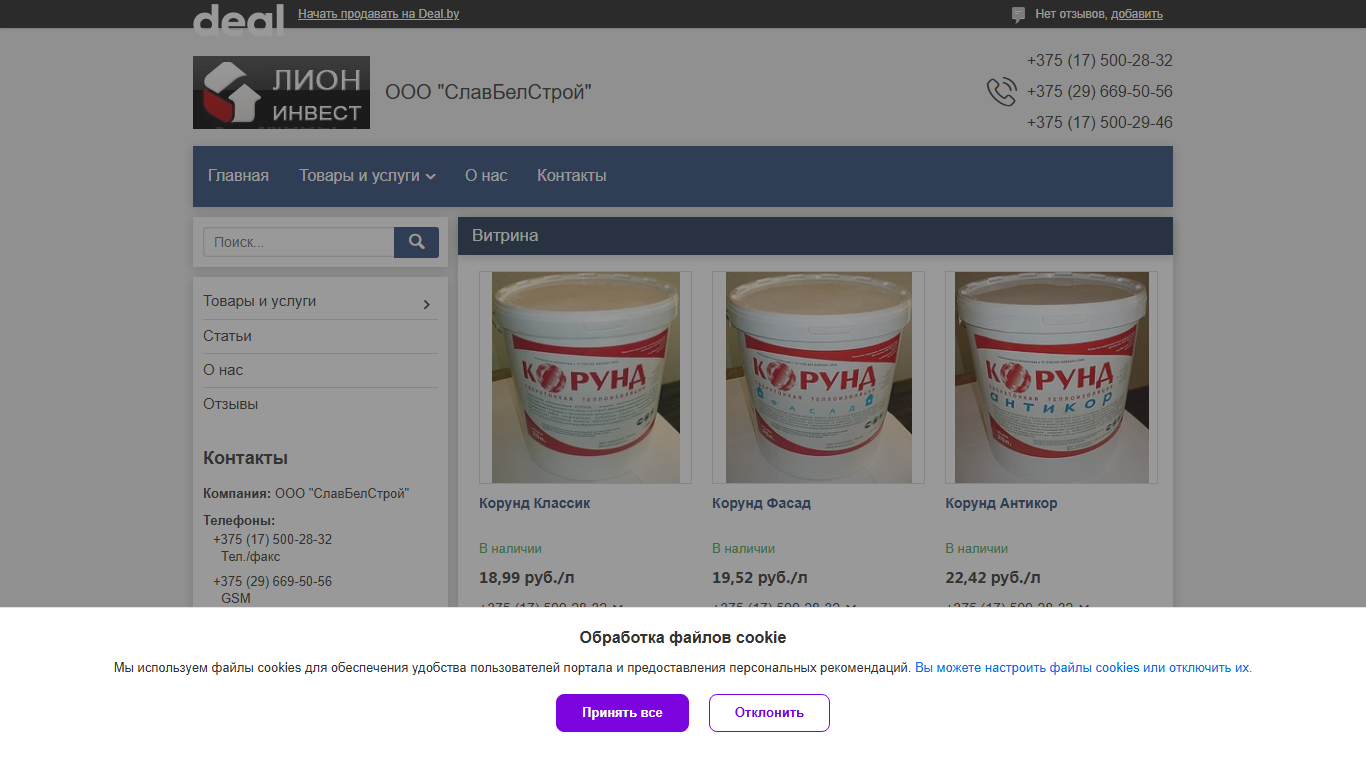Click the Лион Инвест company logo
Screen dimensions: 1366x768
[281, 92]
